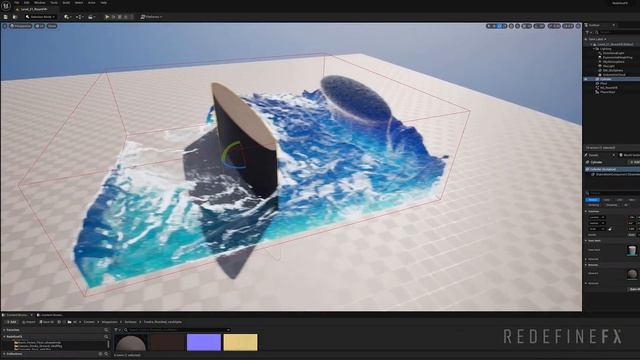This screenshot has width=640, height=360.
Task: Open Content Browser filter icon
Action: point(117,330)
